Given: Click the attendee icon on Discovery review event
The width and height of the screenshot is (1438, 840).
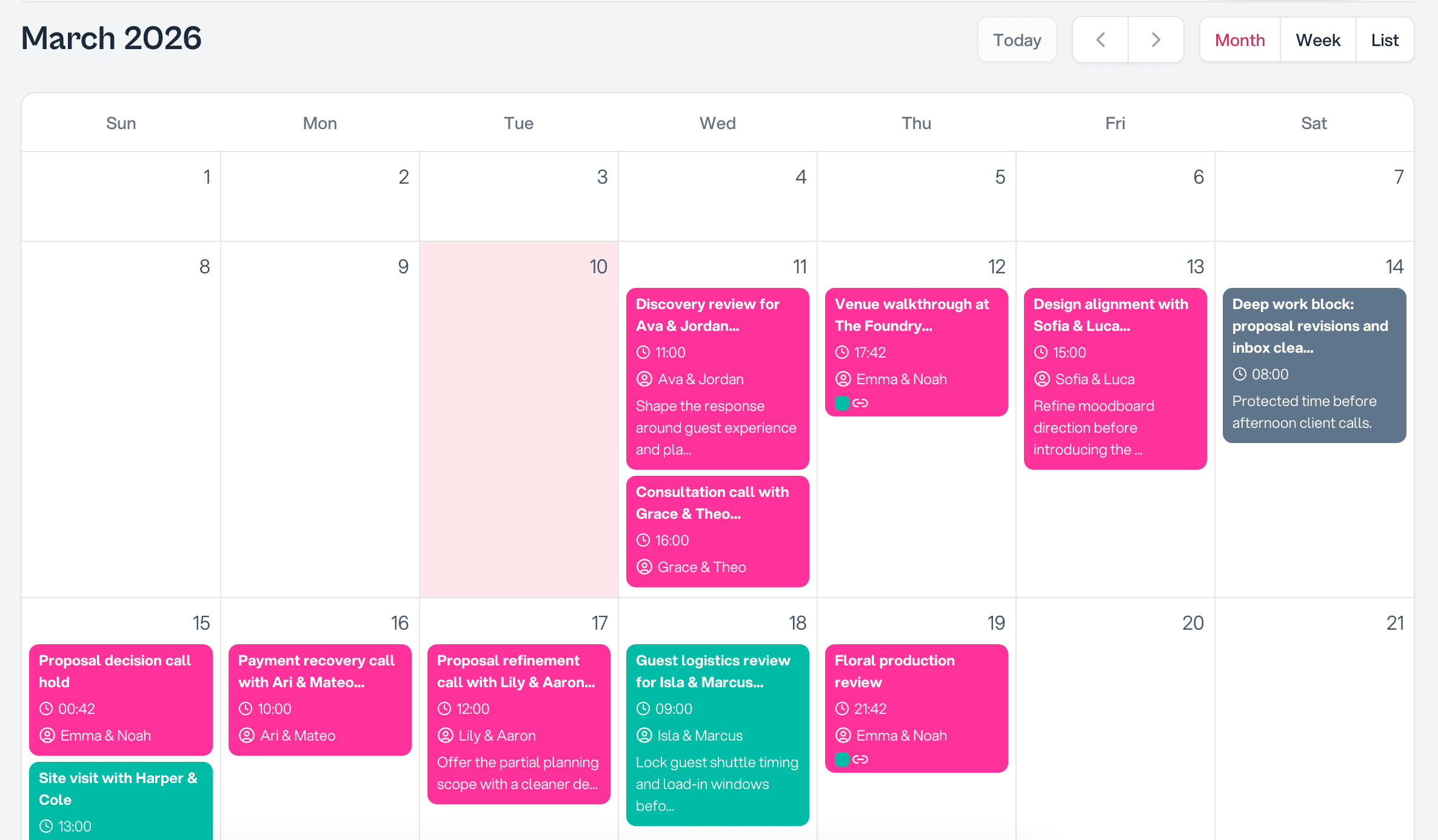Looking at the screenshot, I should click(x=644, y=379).
